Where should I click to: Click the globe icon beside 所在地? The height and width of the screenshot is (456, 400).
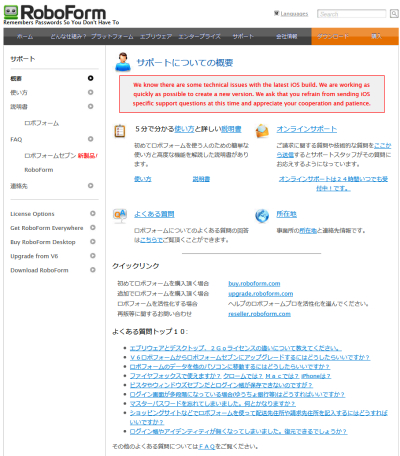pos(262,215)
